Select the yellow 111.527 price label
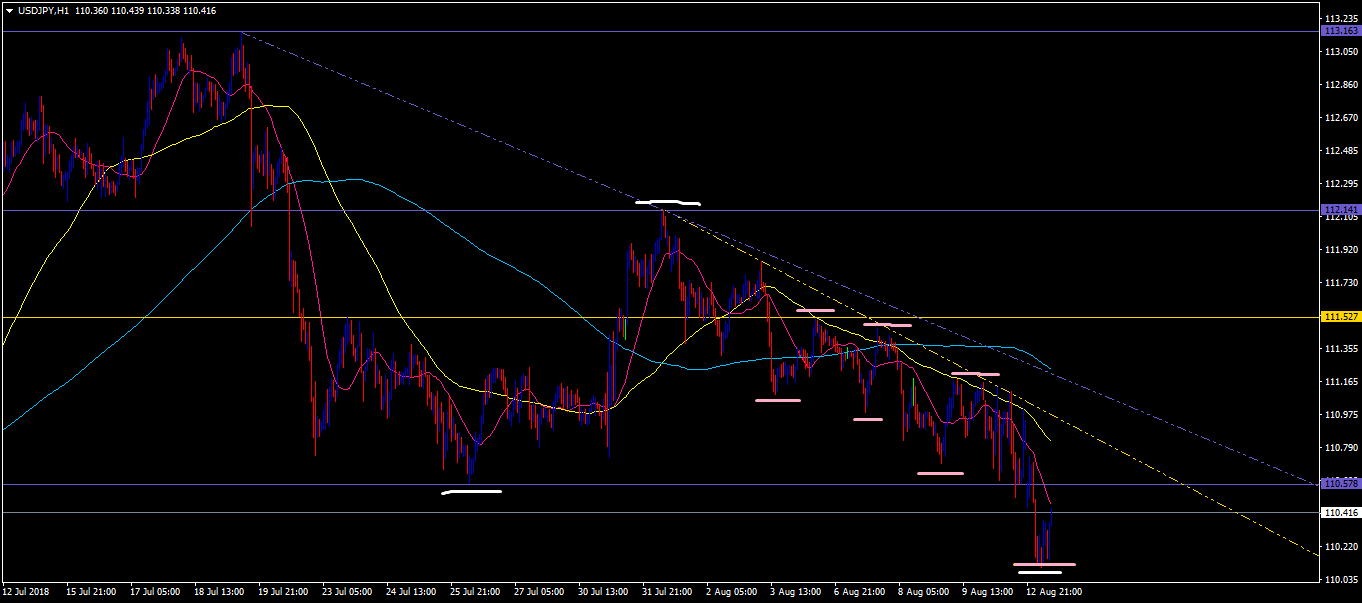The width and height of the screenshot is (1362, 603). tap(1340, 317)
